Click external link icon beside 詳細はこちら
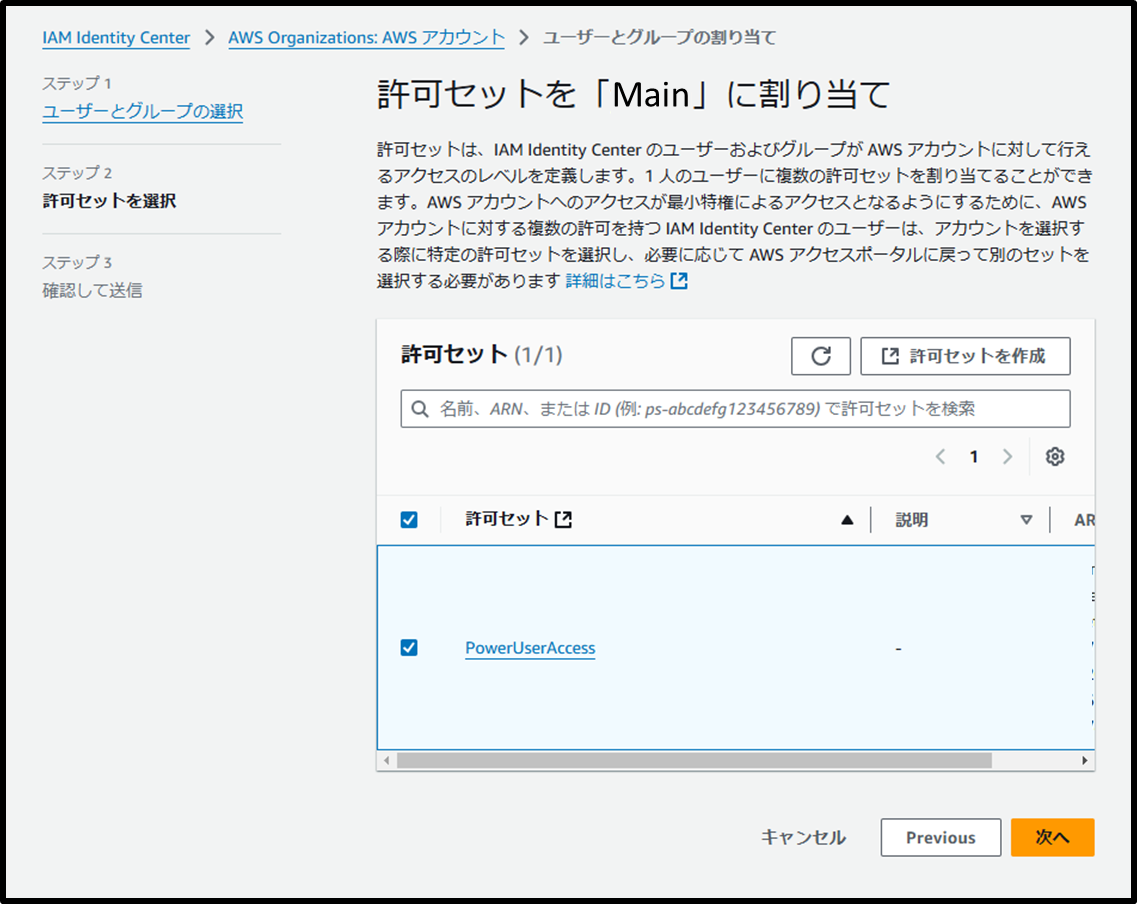1137x904 pixels. click(679, 281)
